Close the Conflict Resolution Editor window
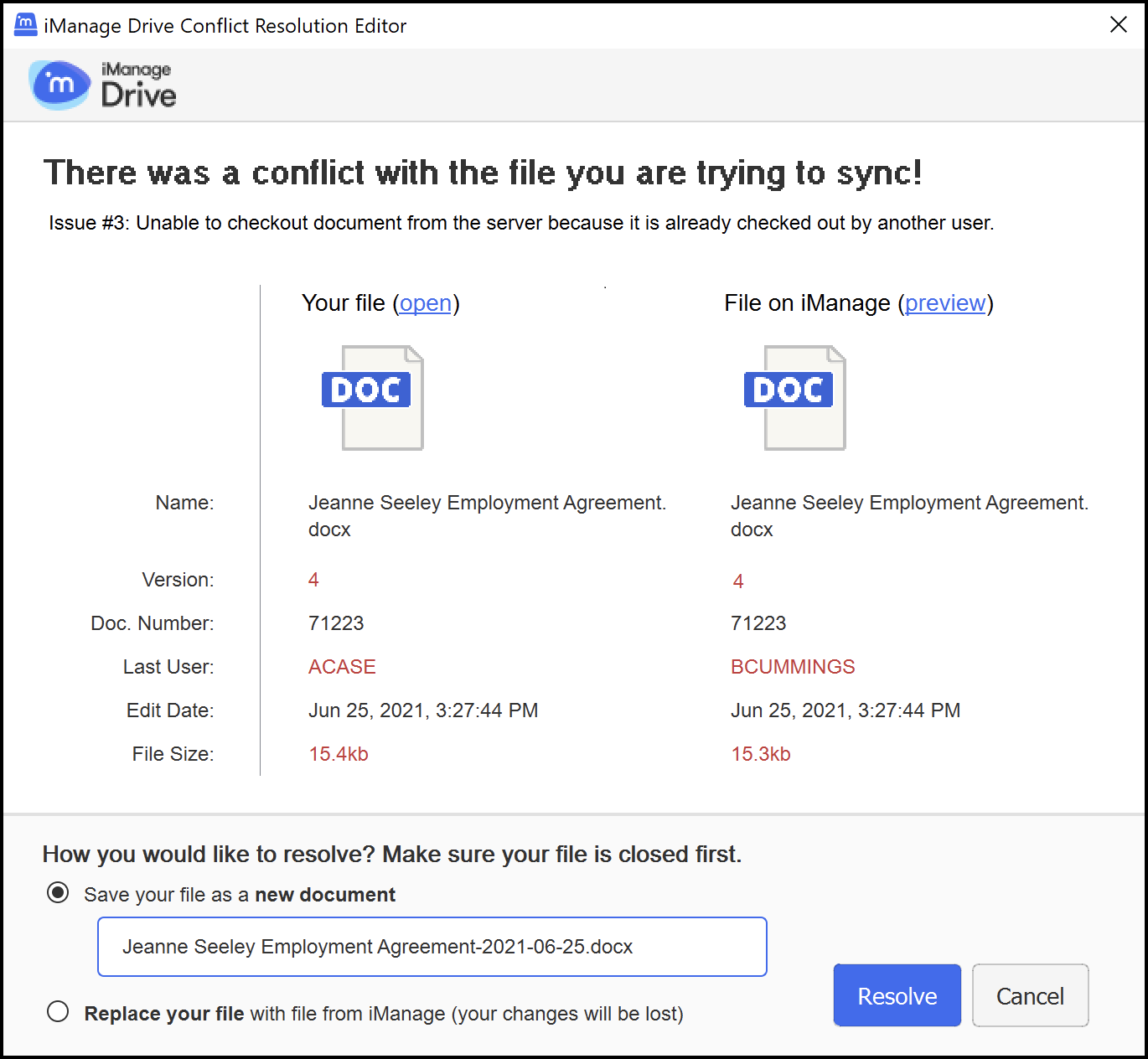 tap(1118, 25)
